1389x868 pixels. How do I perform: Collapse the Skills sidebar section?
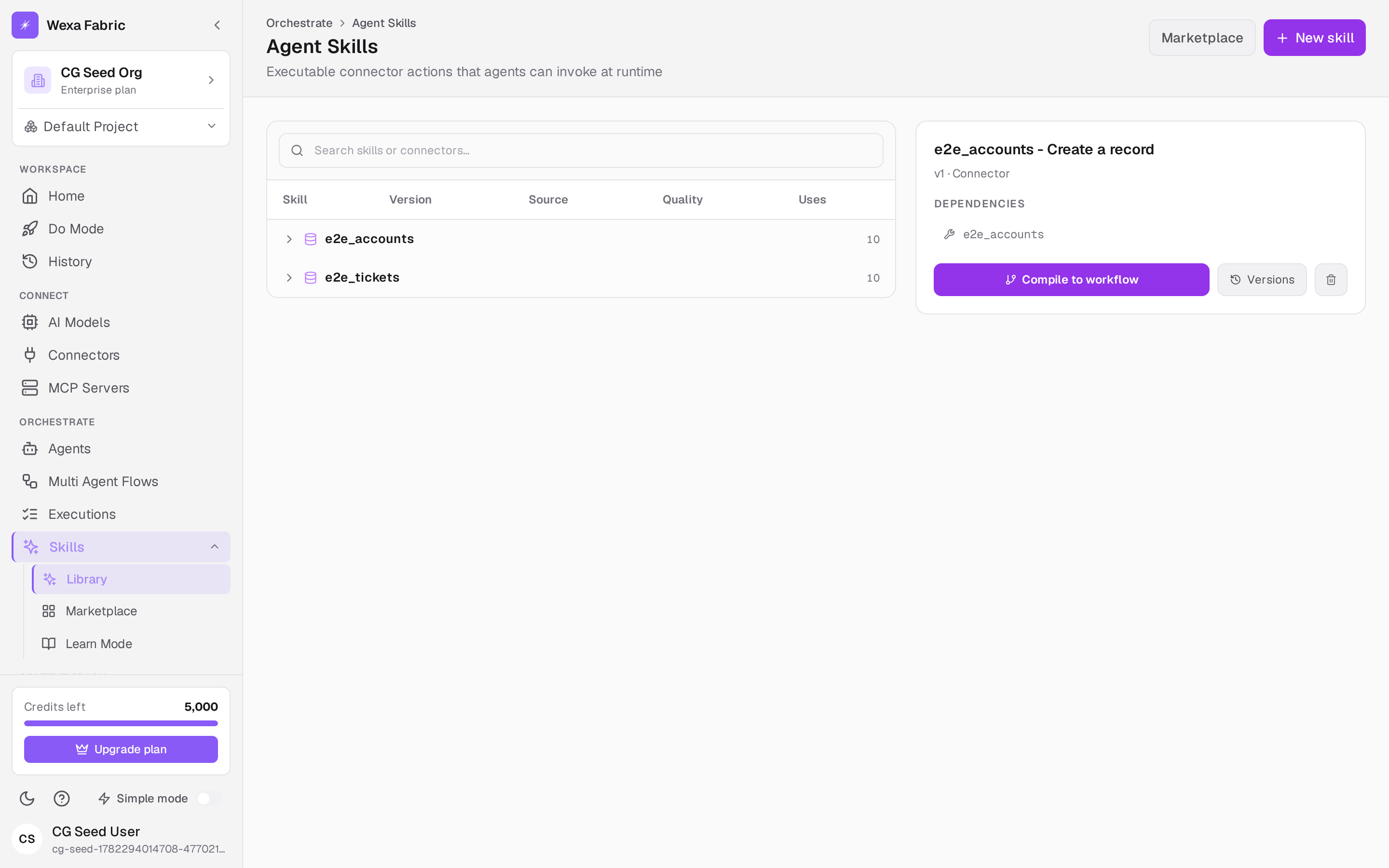tap(215, 546)
